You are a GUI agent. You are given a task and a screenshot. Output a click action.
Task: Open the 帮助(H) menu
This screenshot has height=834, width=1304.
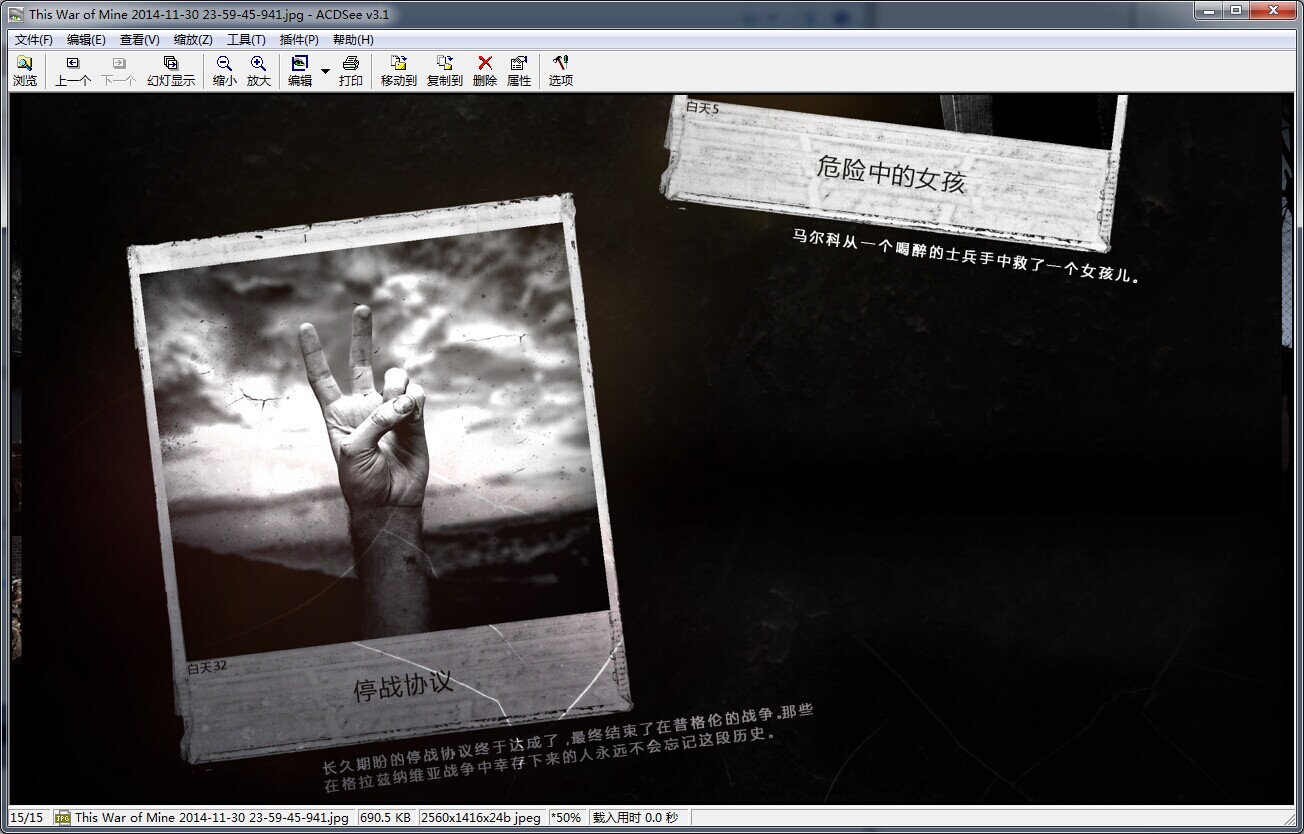(353, 40)
